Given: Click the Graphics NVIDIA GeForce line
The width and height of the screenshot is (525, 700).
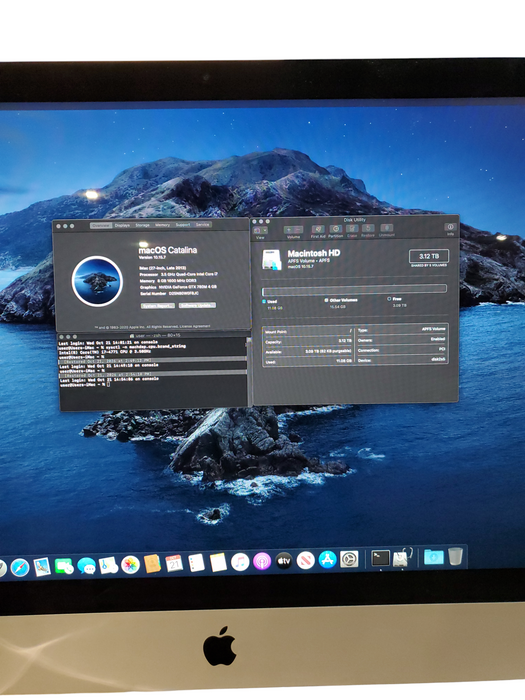Looking at the screenshot, I should click(x=178, y=287).
